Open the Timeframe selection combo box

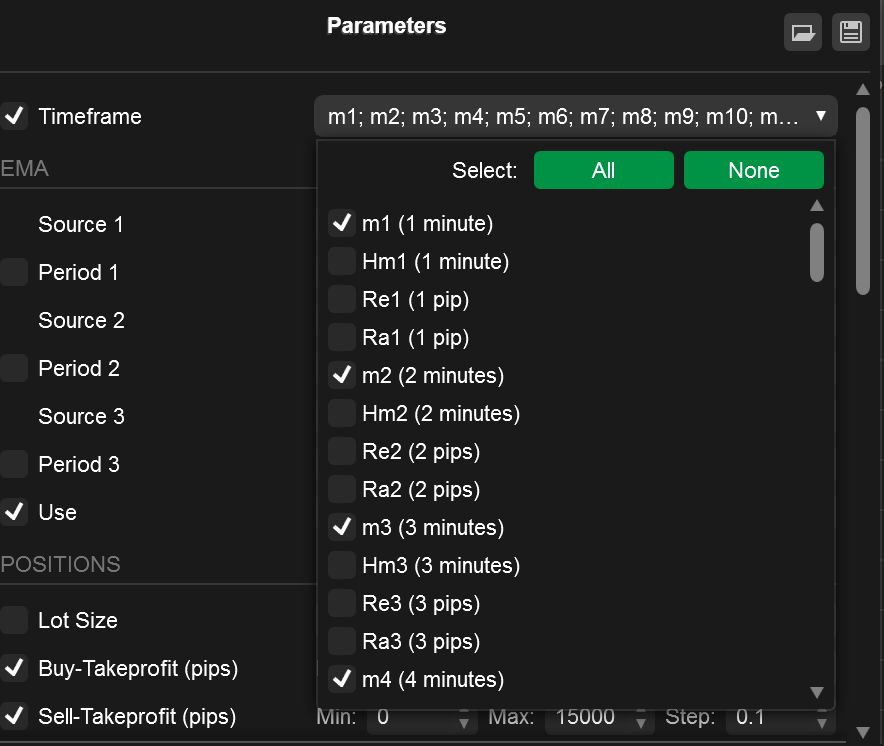576,116
